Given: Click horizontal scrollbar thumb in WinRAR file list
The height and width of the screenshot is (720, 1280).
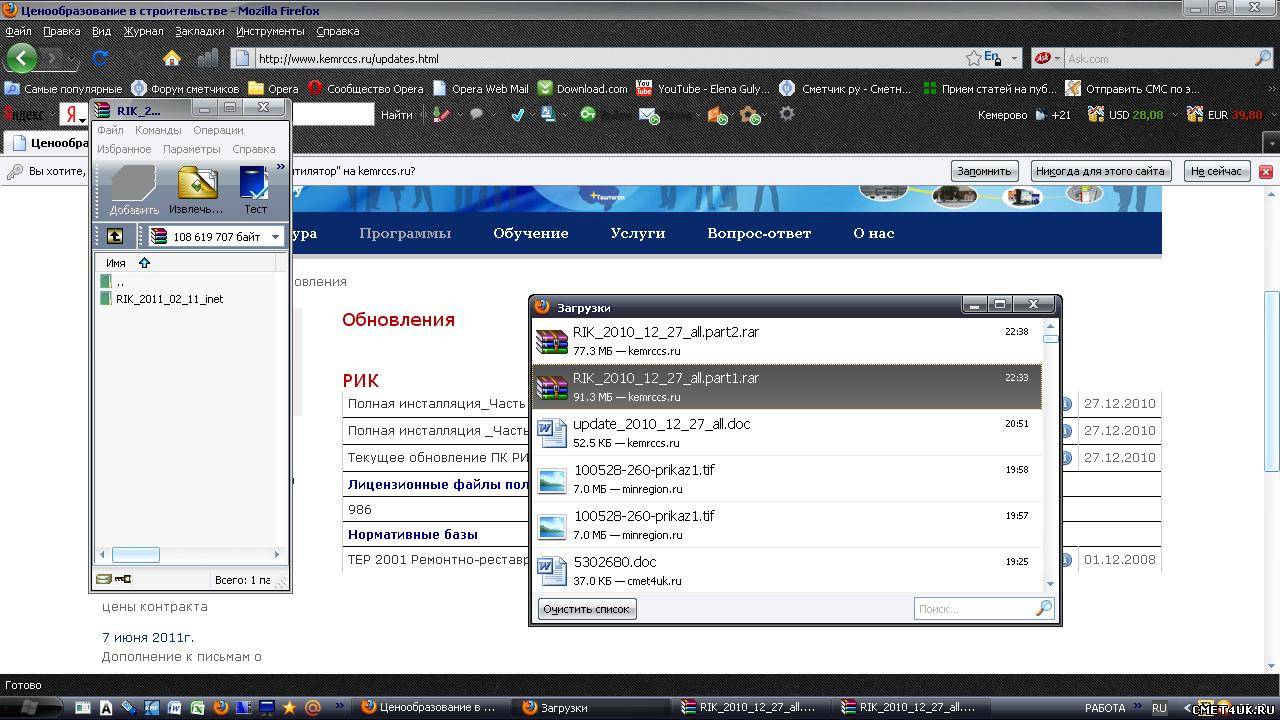Looking at the screenshot, I should pyautogui.click(x=135, y=554).
